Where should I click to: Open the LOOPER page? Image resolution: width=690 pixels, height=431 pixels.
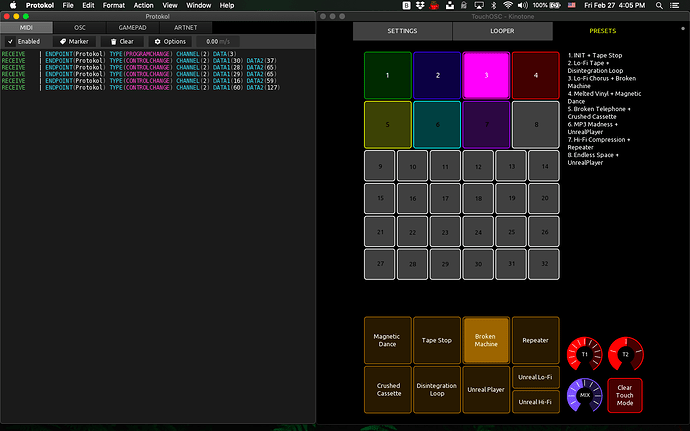point(502,31)
